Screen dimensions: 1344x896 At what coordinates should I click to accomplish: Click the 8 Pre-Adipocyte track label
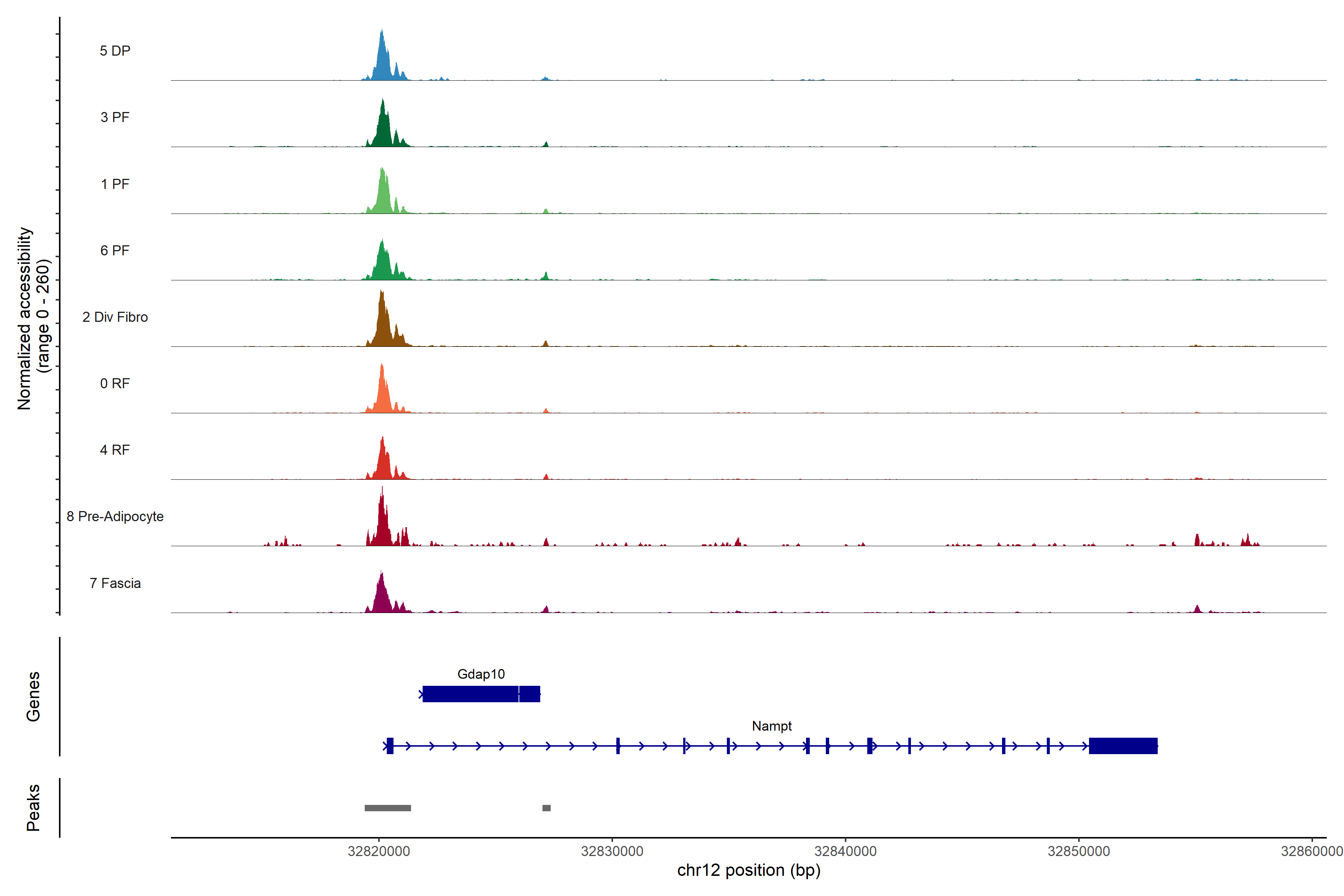(x=115, y=517)
